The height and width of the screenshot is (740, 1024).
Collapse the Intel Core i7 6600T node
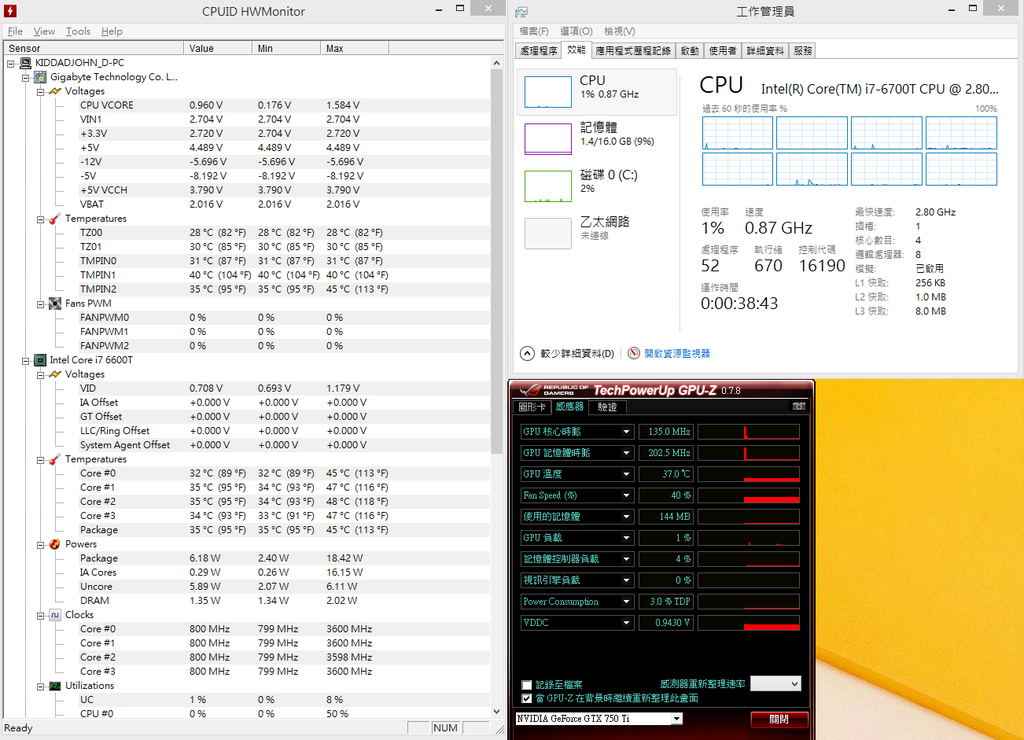click(x=25, y=361)
